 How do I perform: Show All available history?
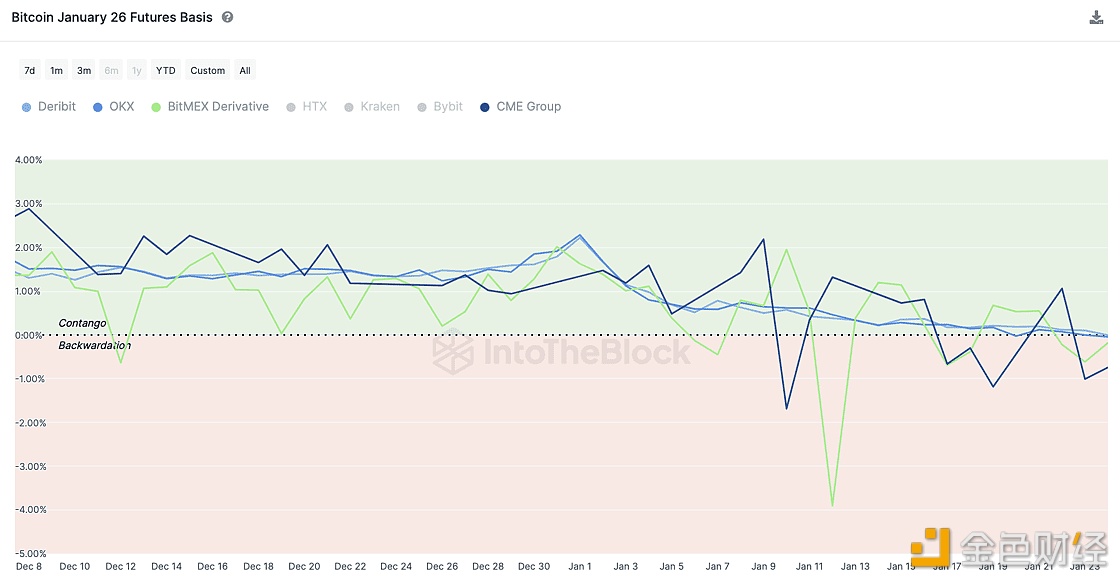click(x=245, y=70)
